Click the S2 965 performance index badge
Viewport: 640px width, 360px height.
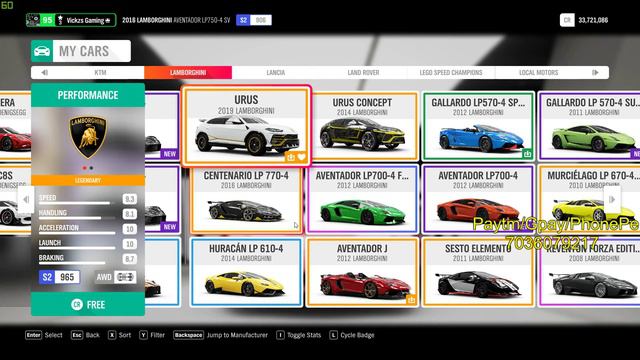[x=60, y=277]
